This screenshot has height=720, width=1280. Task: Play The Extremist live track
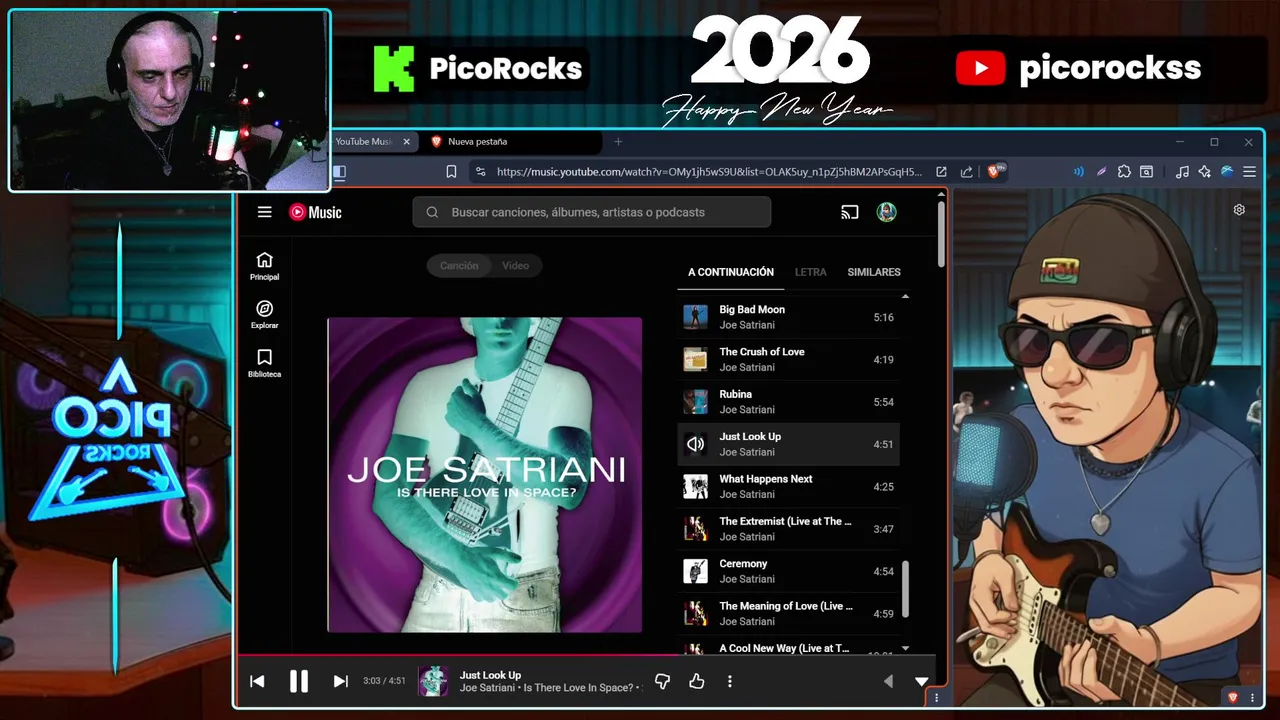pyautogui.click(x=788, y=529)
